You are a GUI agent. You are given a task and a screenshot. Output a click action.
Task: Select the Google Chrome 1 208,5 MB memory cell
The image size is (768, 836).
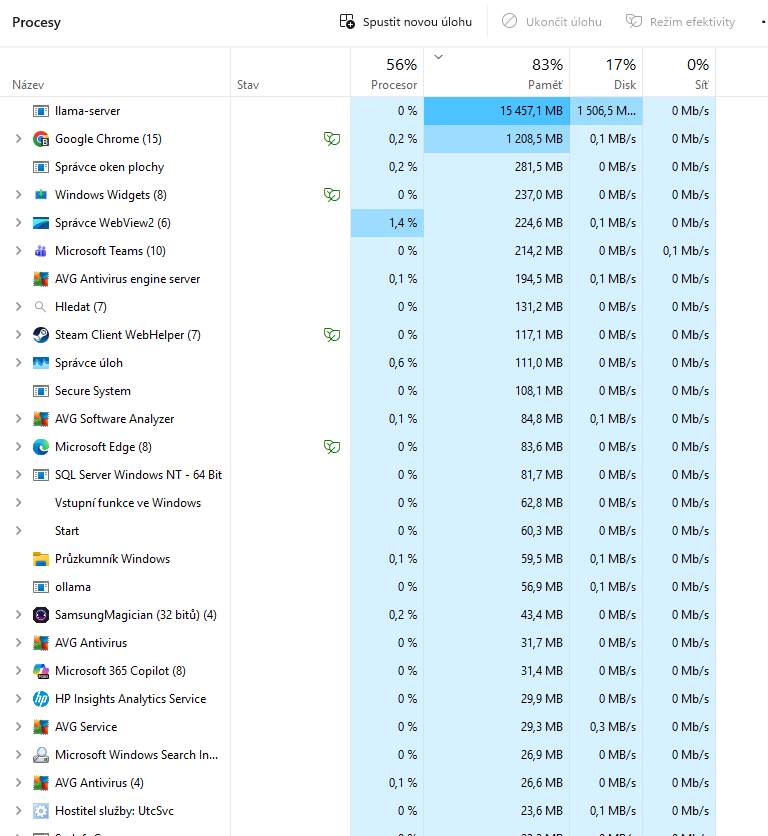pyautogui.click(x=497, y=139)
